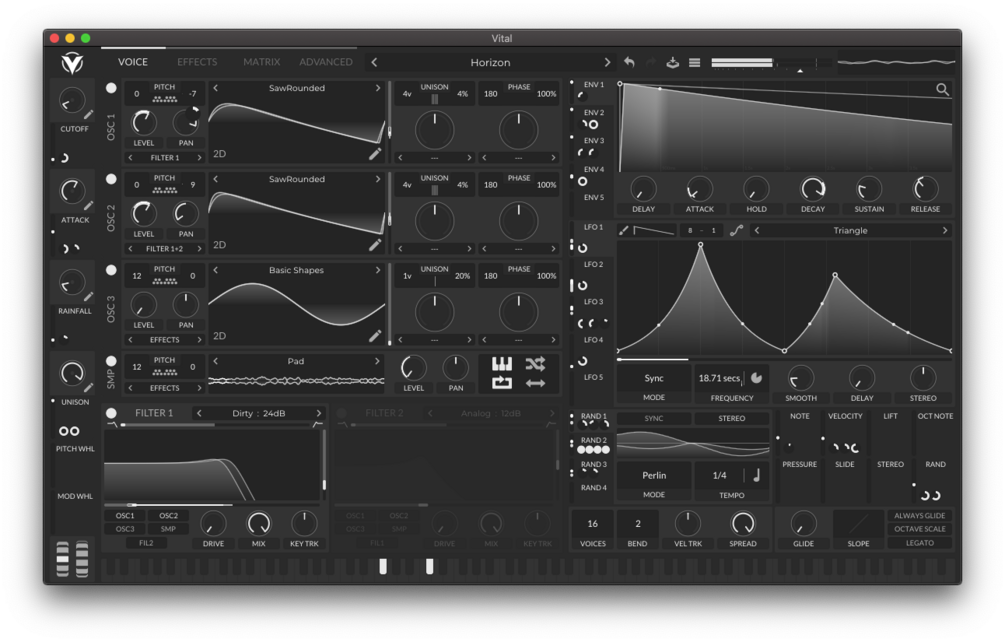Click the next preset arrow beside Horizon
Screen dimensions: 1005x642
(608, 61)
